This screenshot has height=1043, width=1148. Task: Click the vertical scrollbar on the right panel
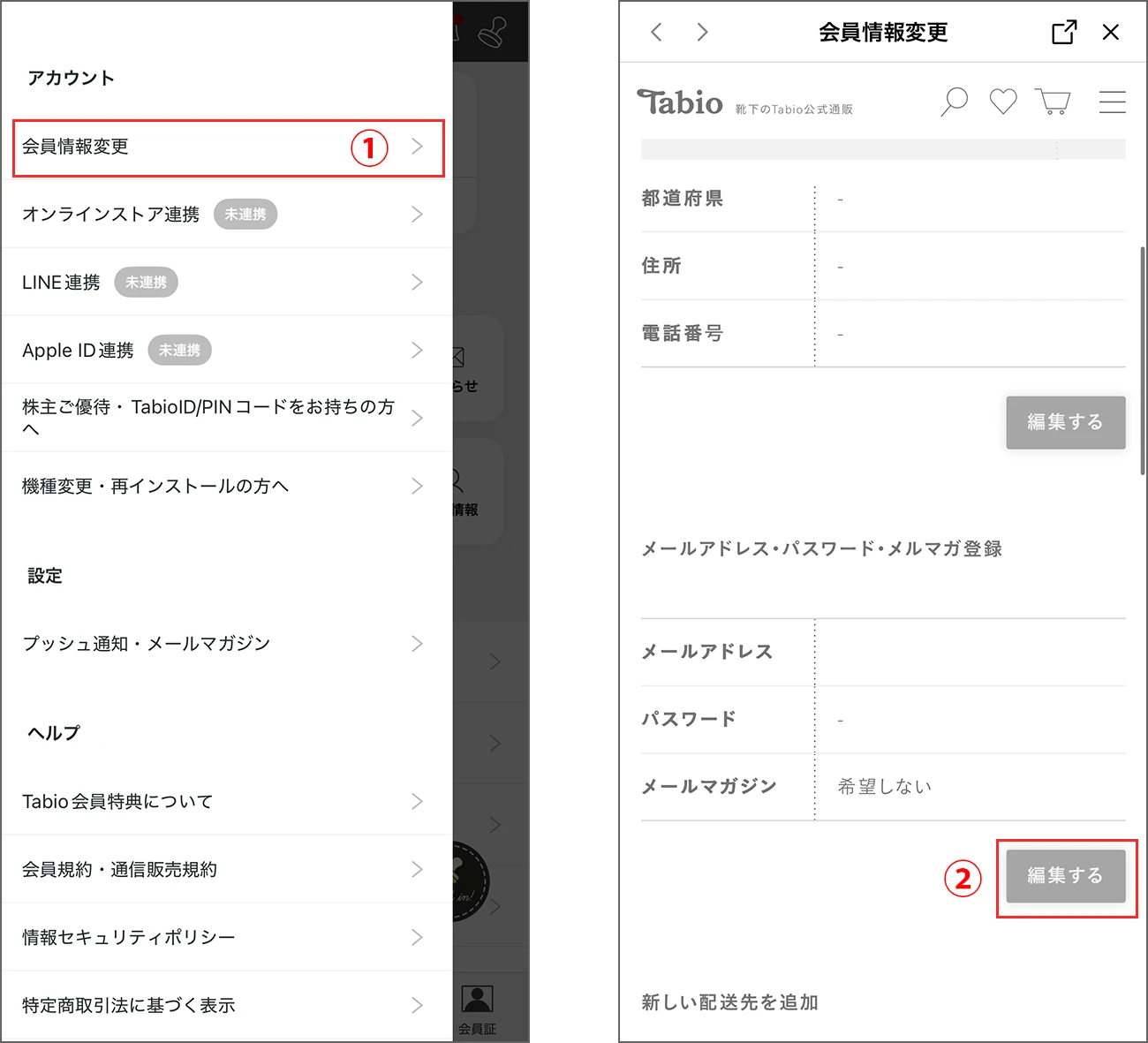point(1143,362)
